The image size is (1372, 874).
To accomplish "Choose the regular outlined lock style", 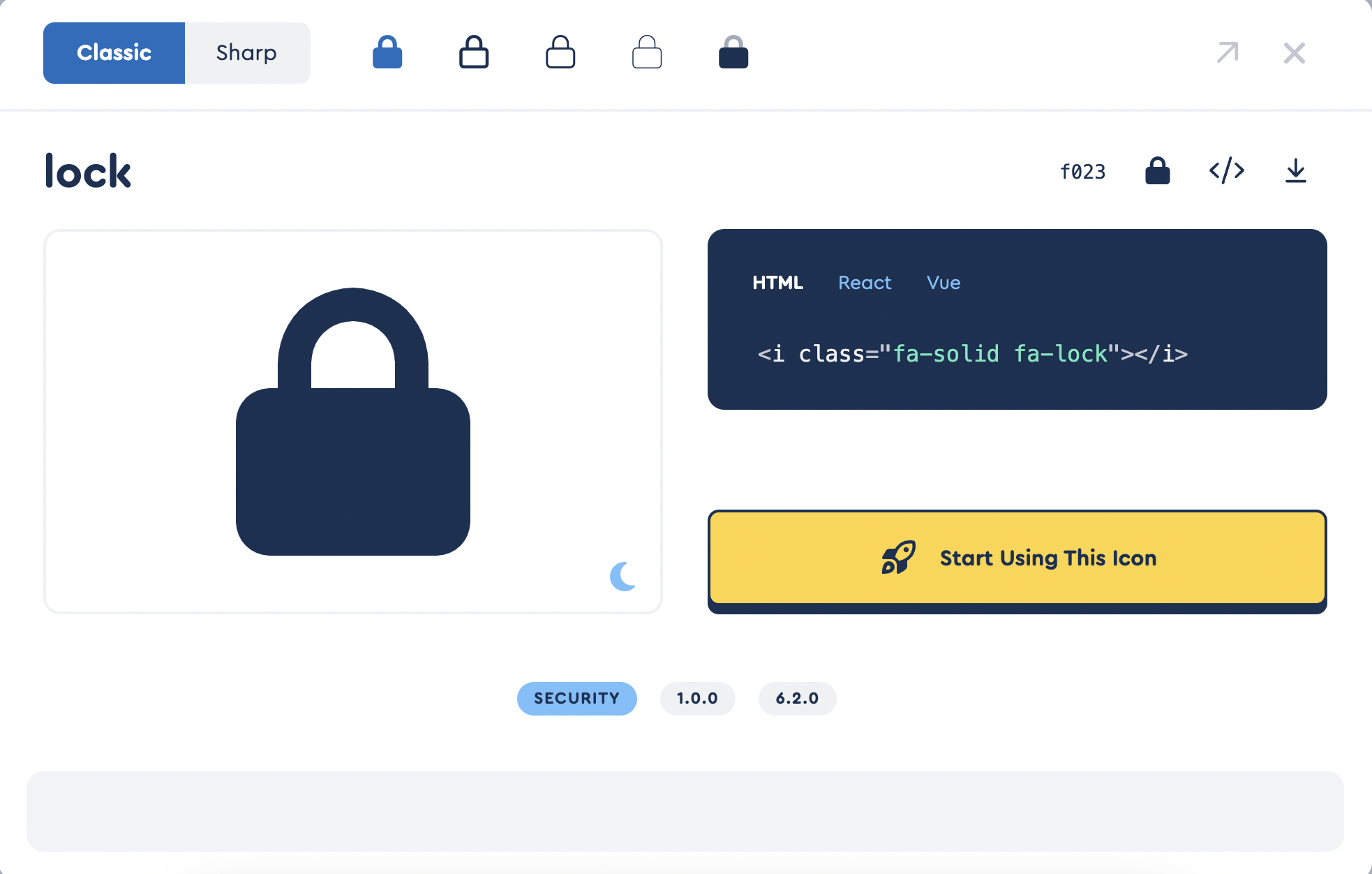I will click(x=474, y=52).
